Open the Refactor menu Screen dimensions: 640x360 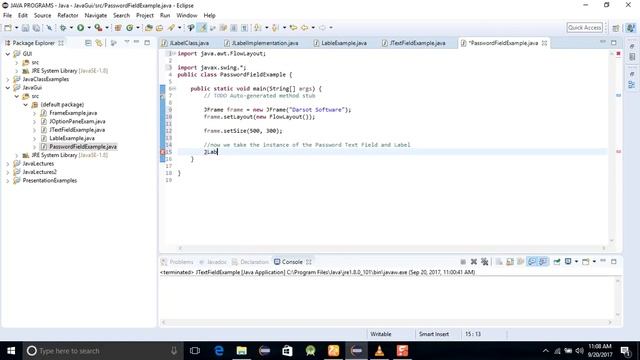click(x=68, y=16)
